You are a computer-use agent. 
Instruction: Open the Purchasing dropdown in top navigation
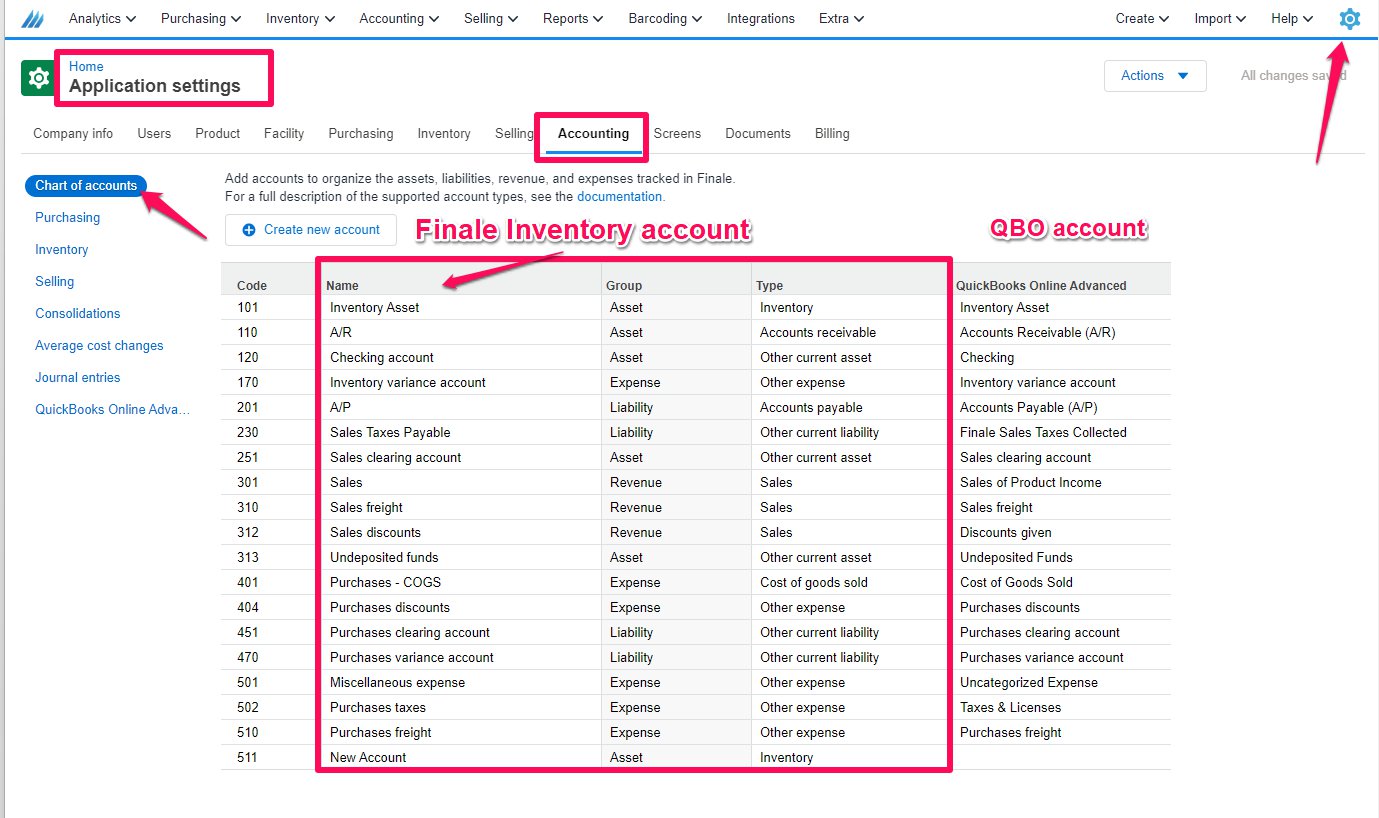(201, 18)
